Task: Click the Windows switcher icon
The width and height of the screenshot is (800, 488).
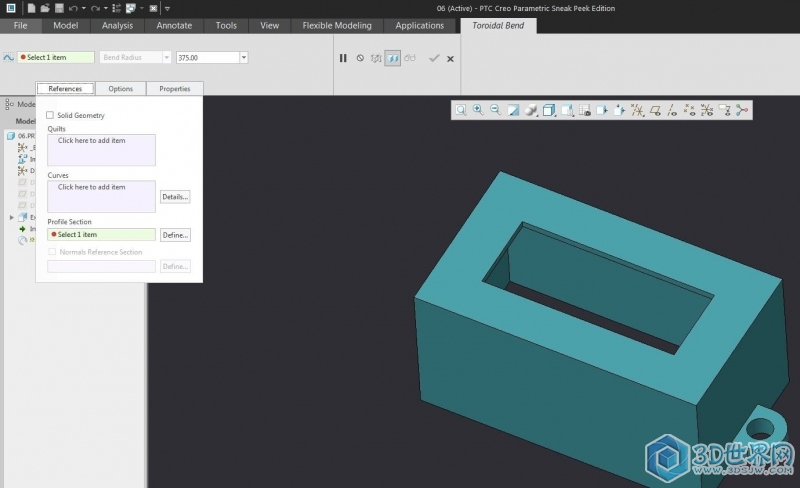Action: tap(131, 8)
